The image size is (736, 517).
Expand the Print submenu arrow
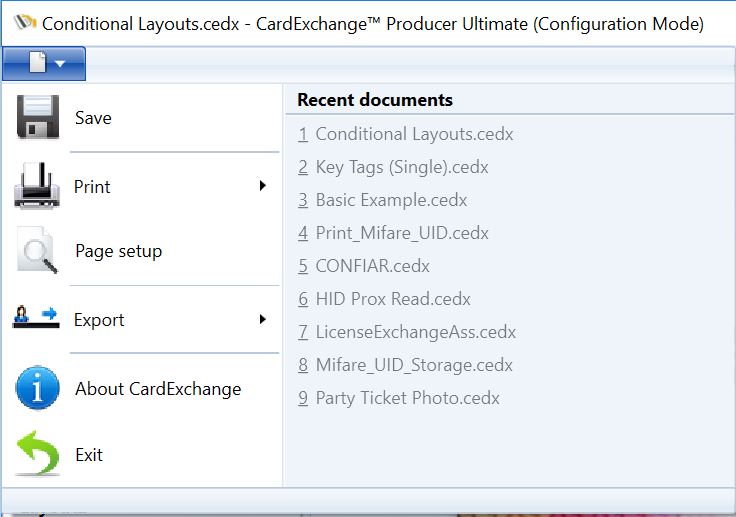[263, 185]
